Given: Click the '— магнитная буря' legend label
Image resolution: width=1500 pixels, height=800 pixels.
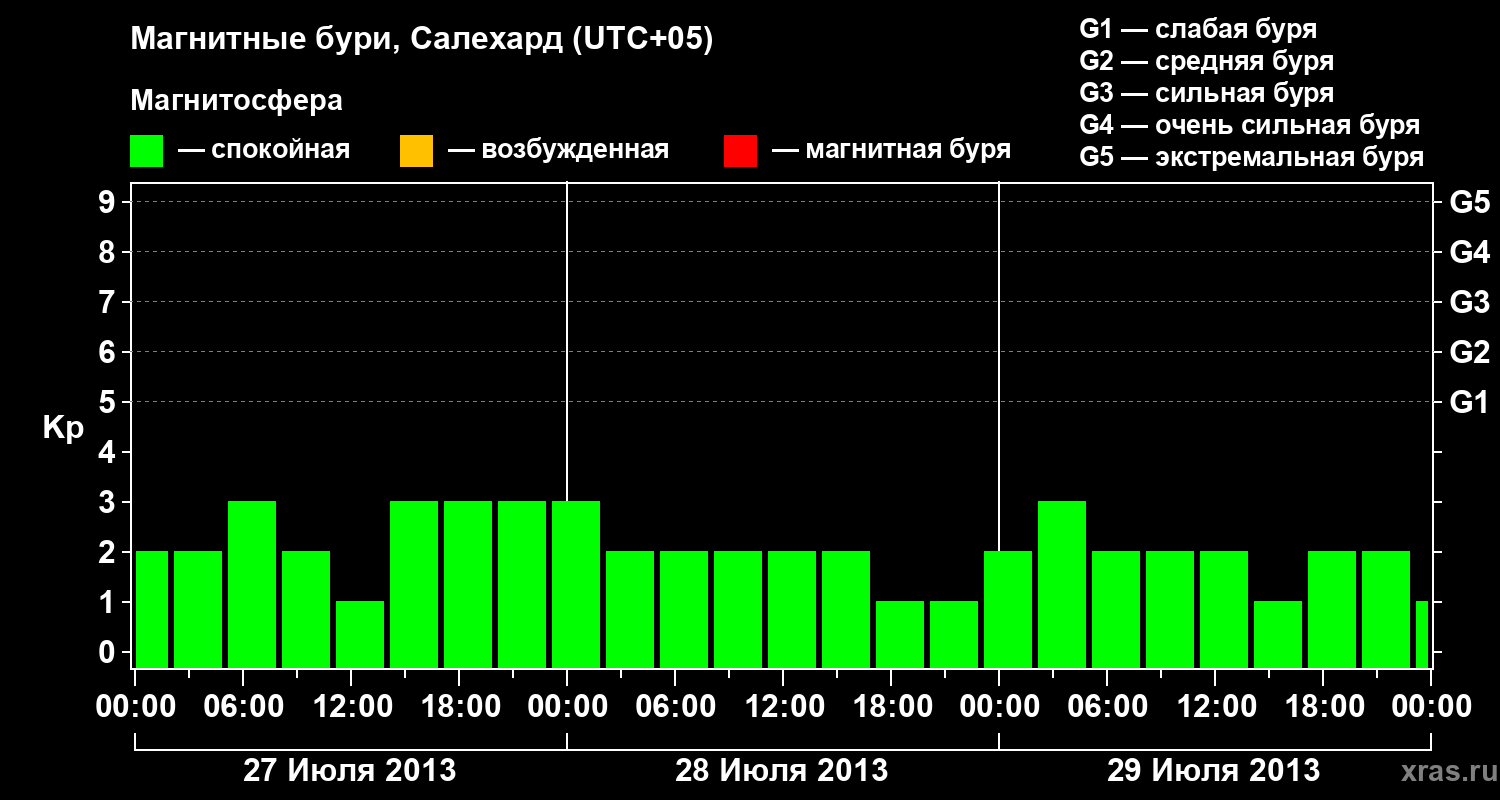Looking at the screenshot, I should (x=891, y=150).
